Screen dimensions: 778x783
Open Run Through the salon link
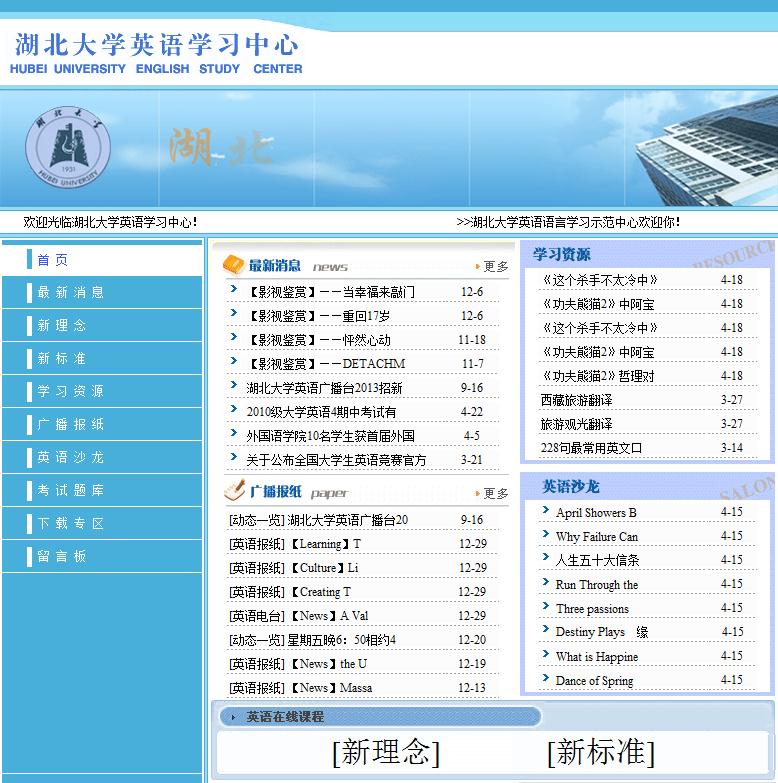[597, 585]
